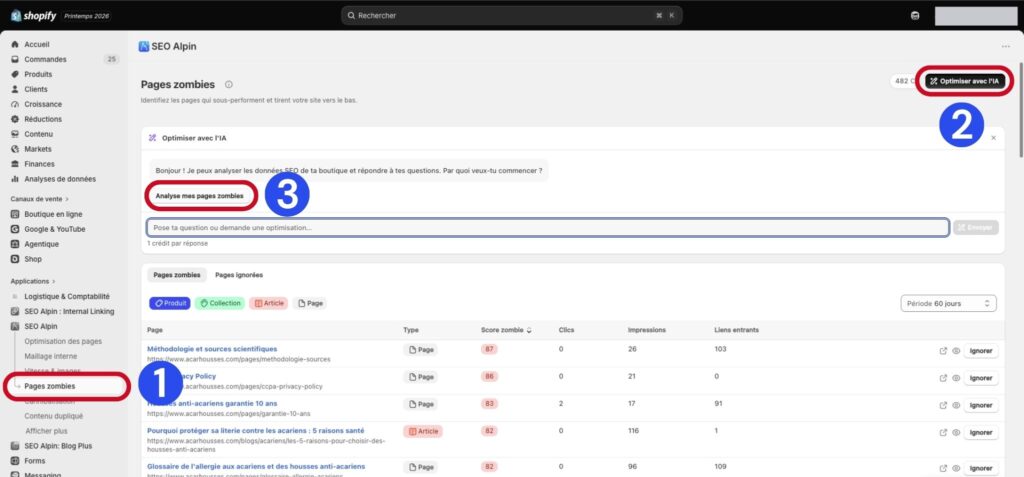Ignore the garantie 10 ans page
Screen dimensions: 1024x477
click(981, 406)
